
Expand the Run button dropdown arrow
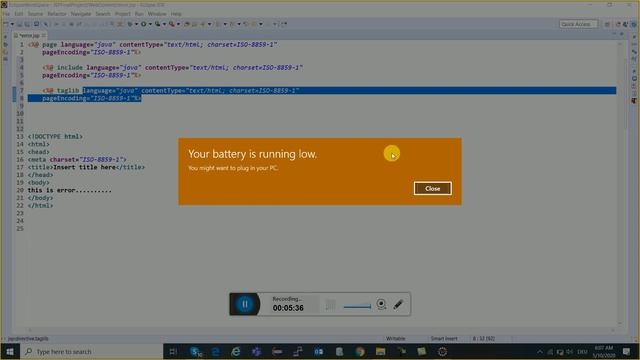click(150, 24)
